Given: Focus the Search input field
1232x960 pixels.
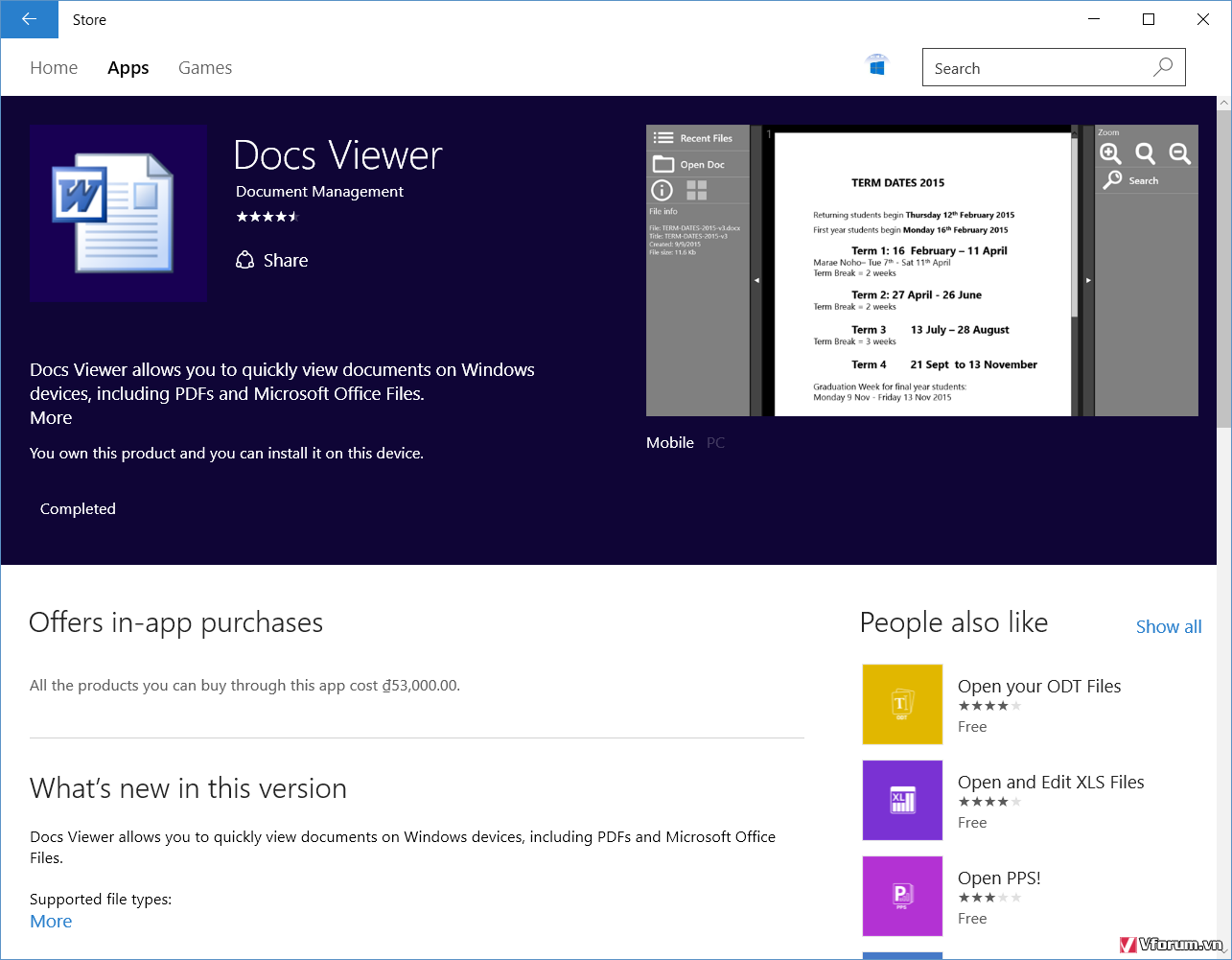Looking at the screenshot, I should point(1054,68).
